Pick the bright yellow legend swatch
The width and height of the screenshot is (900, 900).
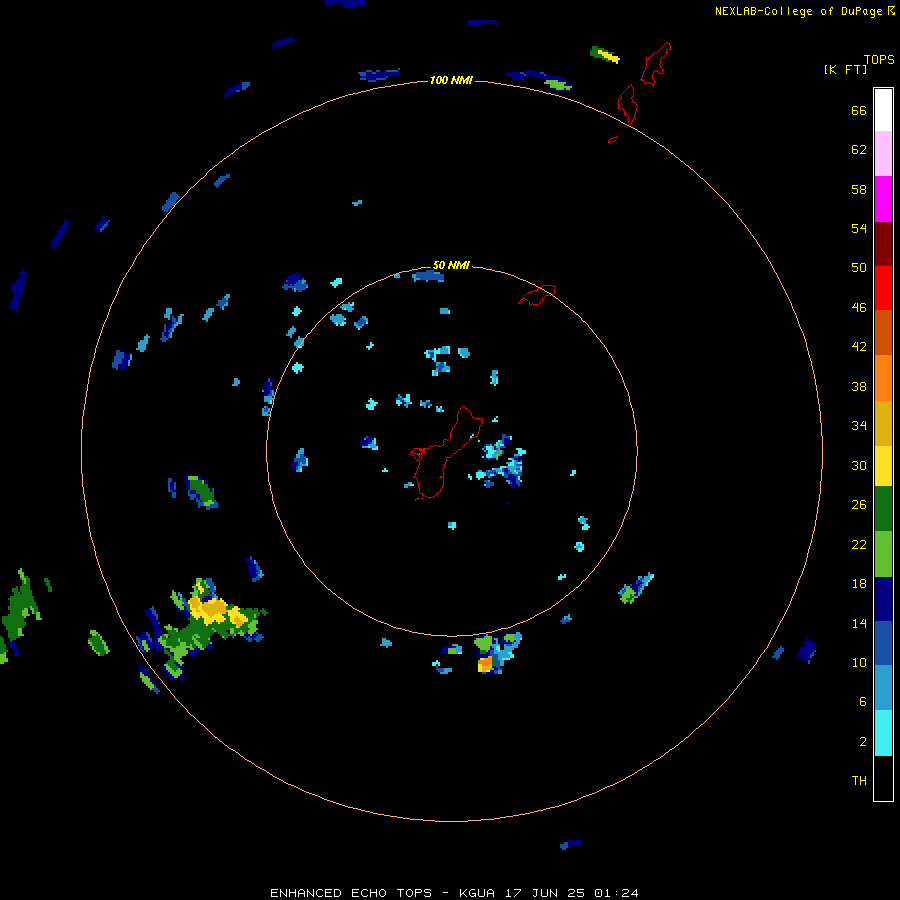coord(883,465)
